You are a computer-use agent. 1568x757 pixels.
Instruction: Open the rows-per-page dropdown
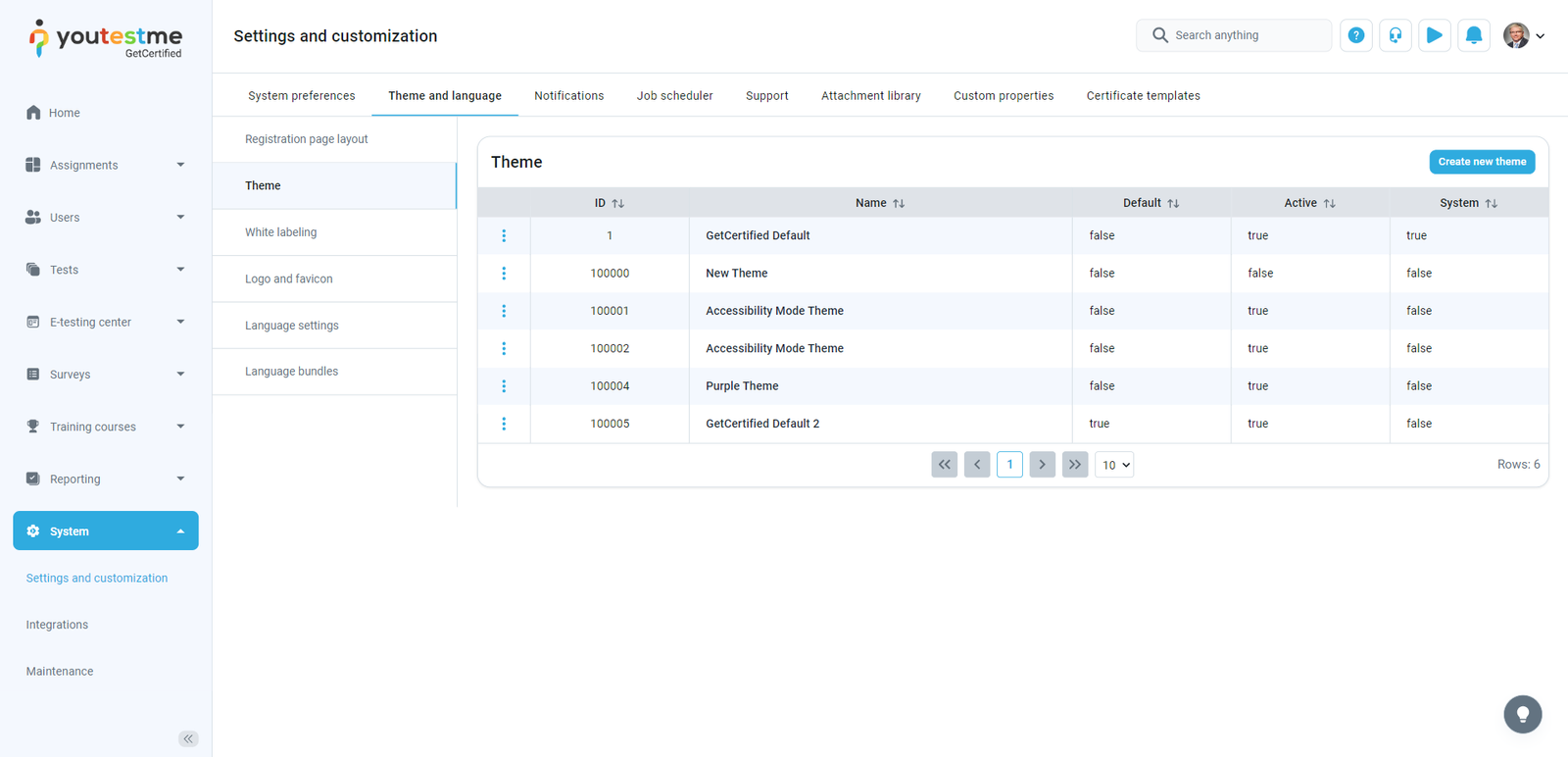pos(1114,465)
